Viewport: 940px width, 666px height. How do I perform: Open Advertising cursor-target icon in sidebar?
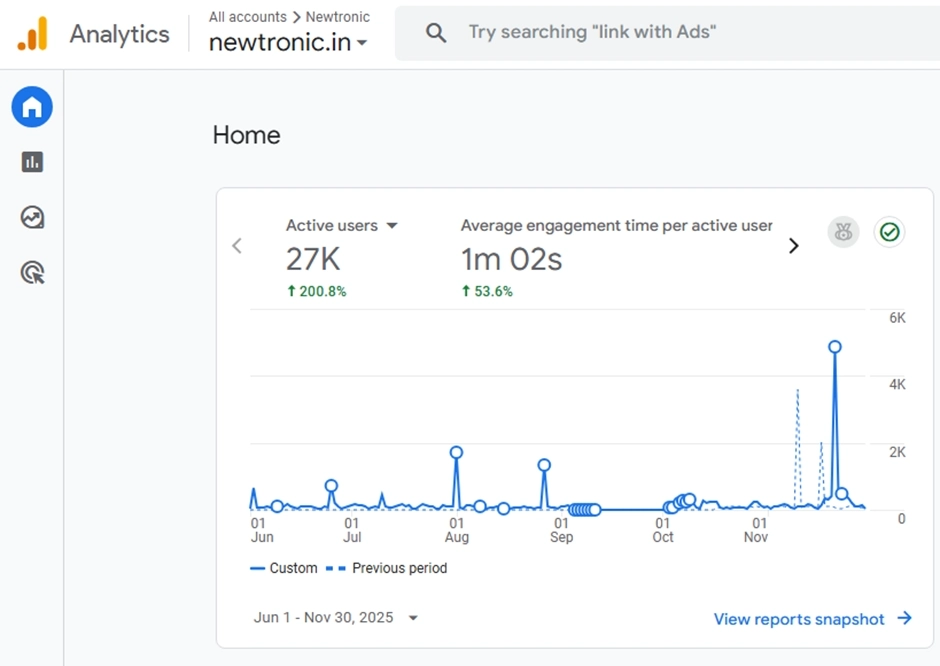[x=32, y=273]
